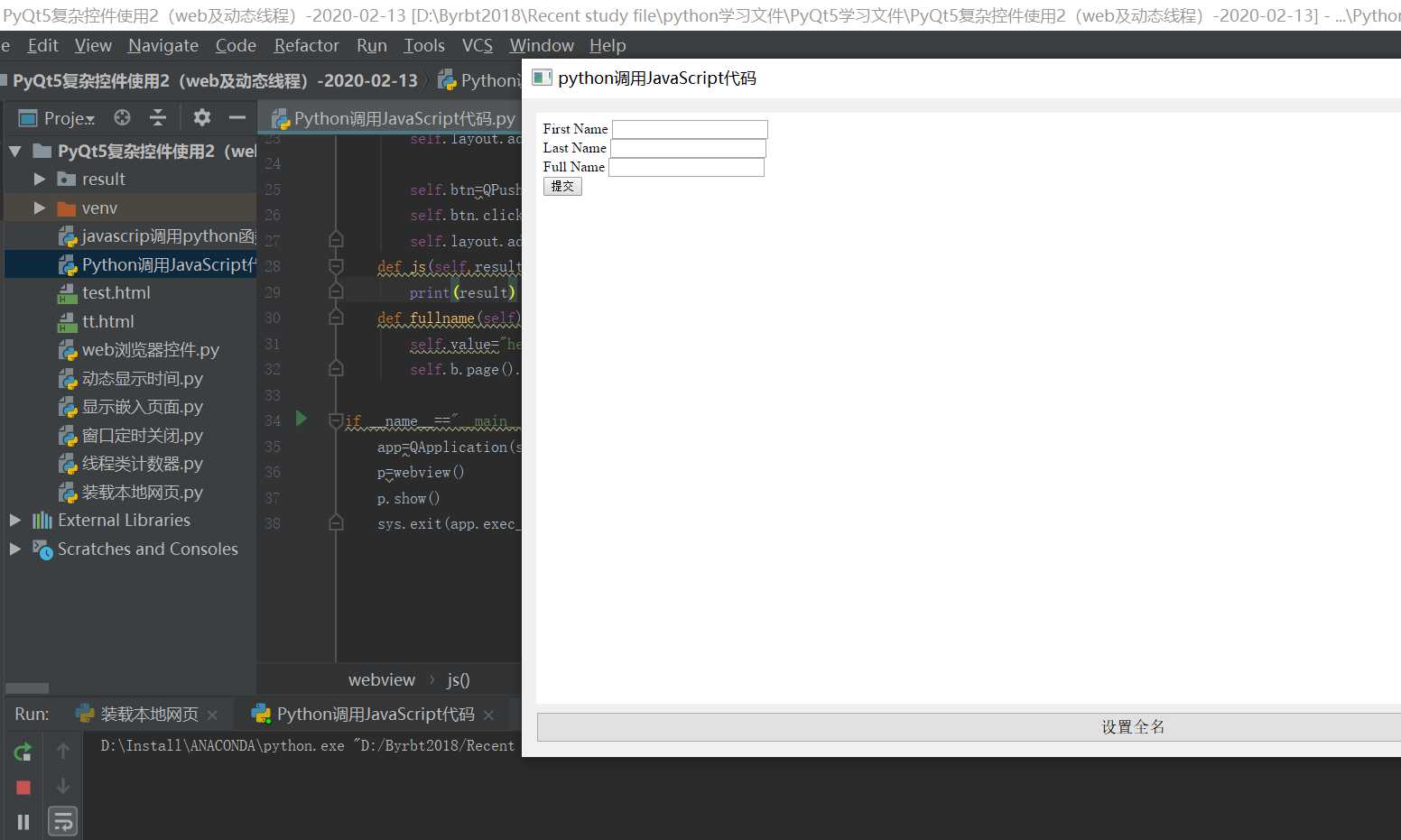Click the horizontal scrollbar in Project panel

pyautogui.click(x=27, y=688)
